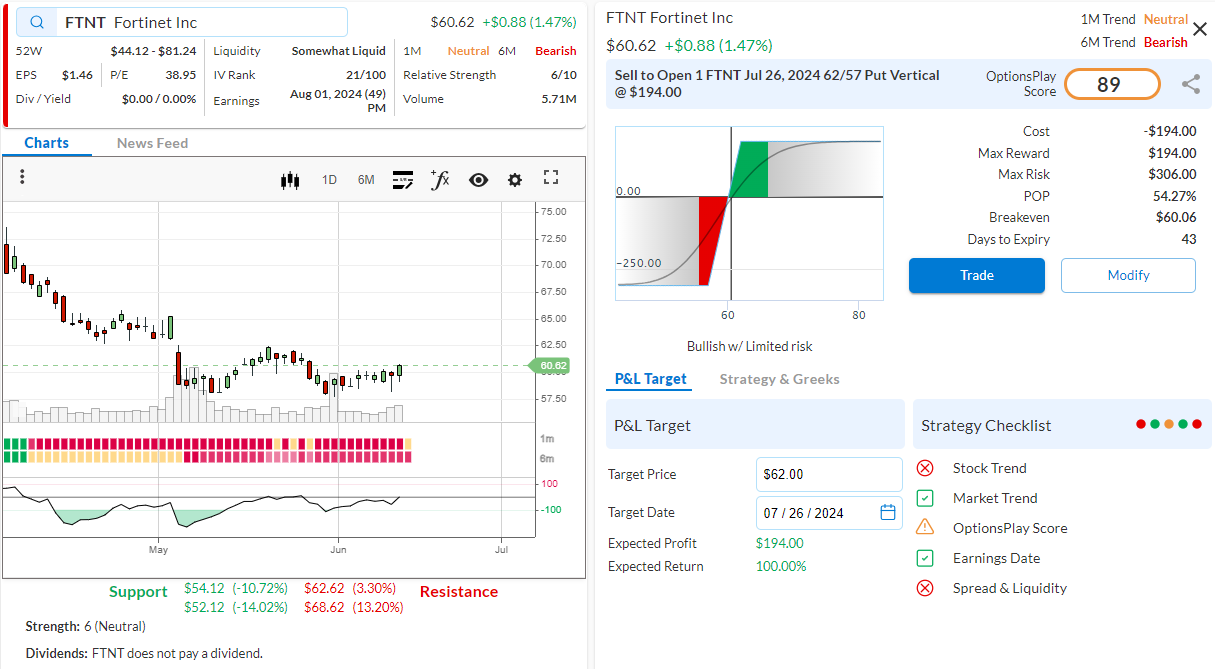Screen dimensions: 1215x669
Task: Open the Target Date calendar picker
Action: tap(888, 513)
